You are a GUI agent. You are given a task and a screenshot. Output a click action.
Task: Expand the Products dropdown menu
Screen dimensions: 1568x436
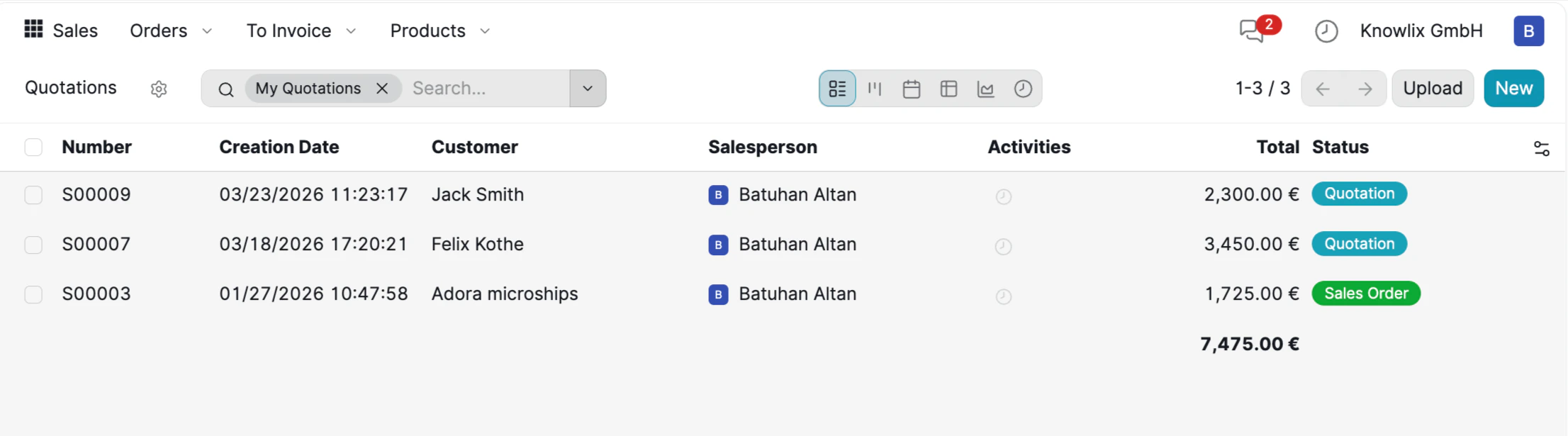pos(439,30)
